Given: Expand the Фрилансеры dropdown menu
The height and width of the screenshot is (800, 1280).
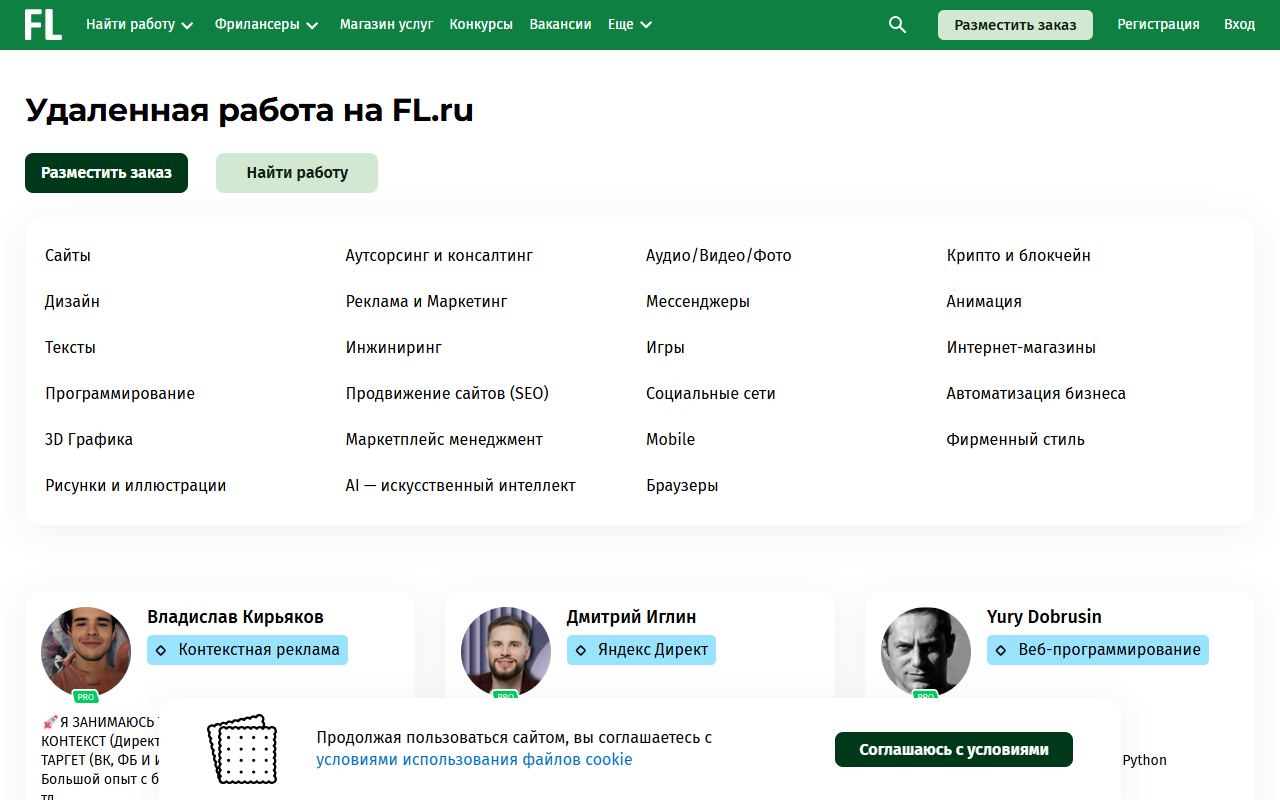Looking at the screenshot, I should [266, 25].
